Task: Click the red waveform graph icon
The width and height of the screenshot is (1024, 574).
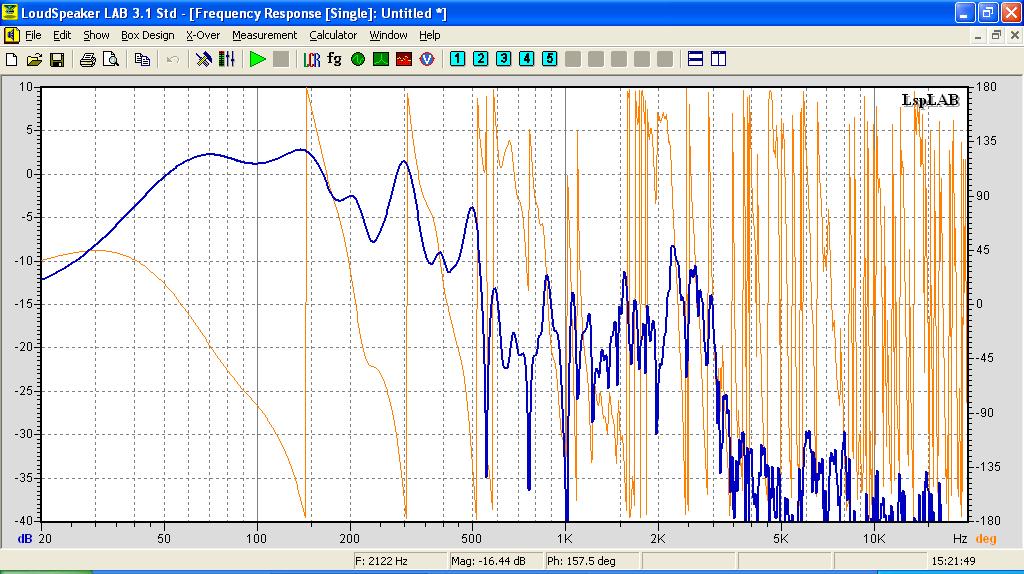Action: [404, 59]
